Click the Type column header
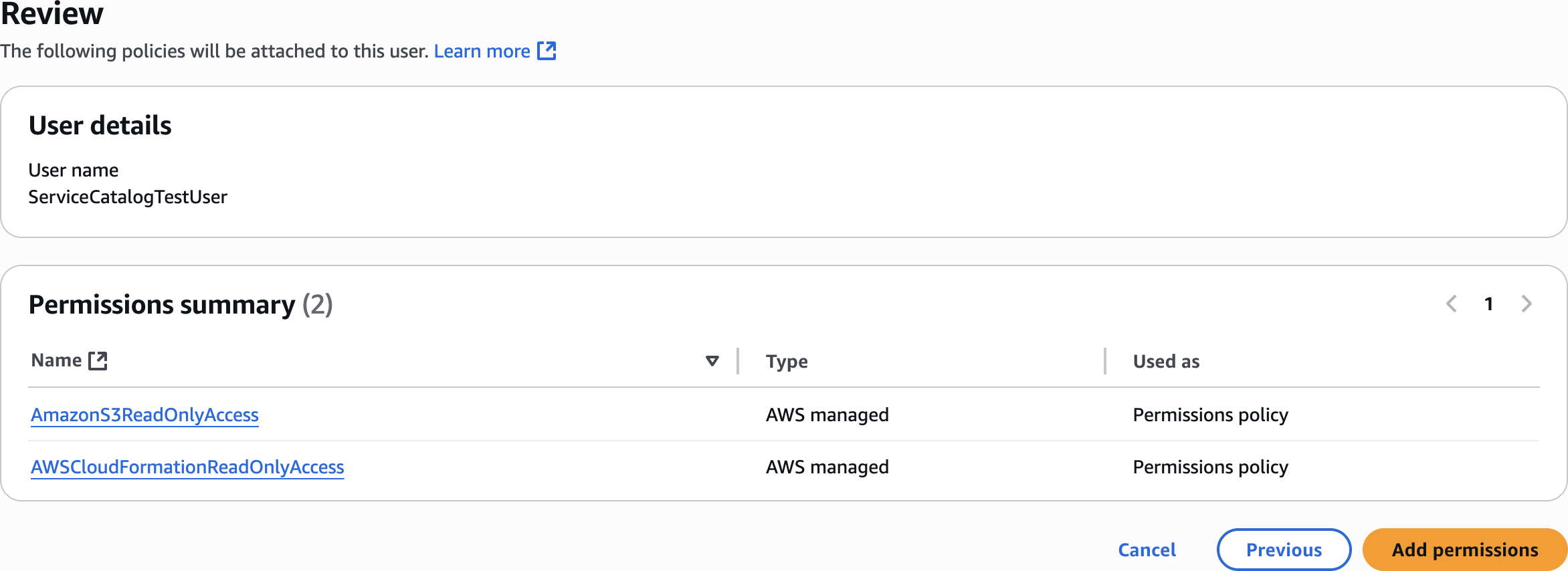The height and width of the screenshot is (571, 1568). (787, 362)
